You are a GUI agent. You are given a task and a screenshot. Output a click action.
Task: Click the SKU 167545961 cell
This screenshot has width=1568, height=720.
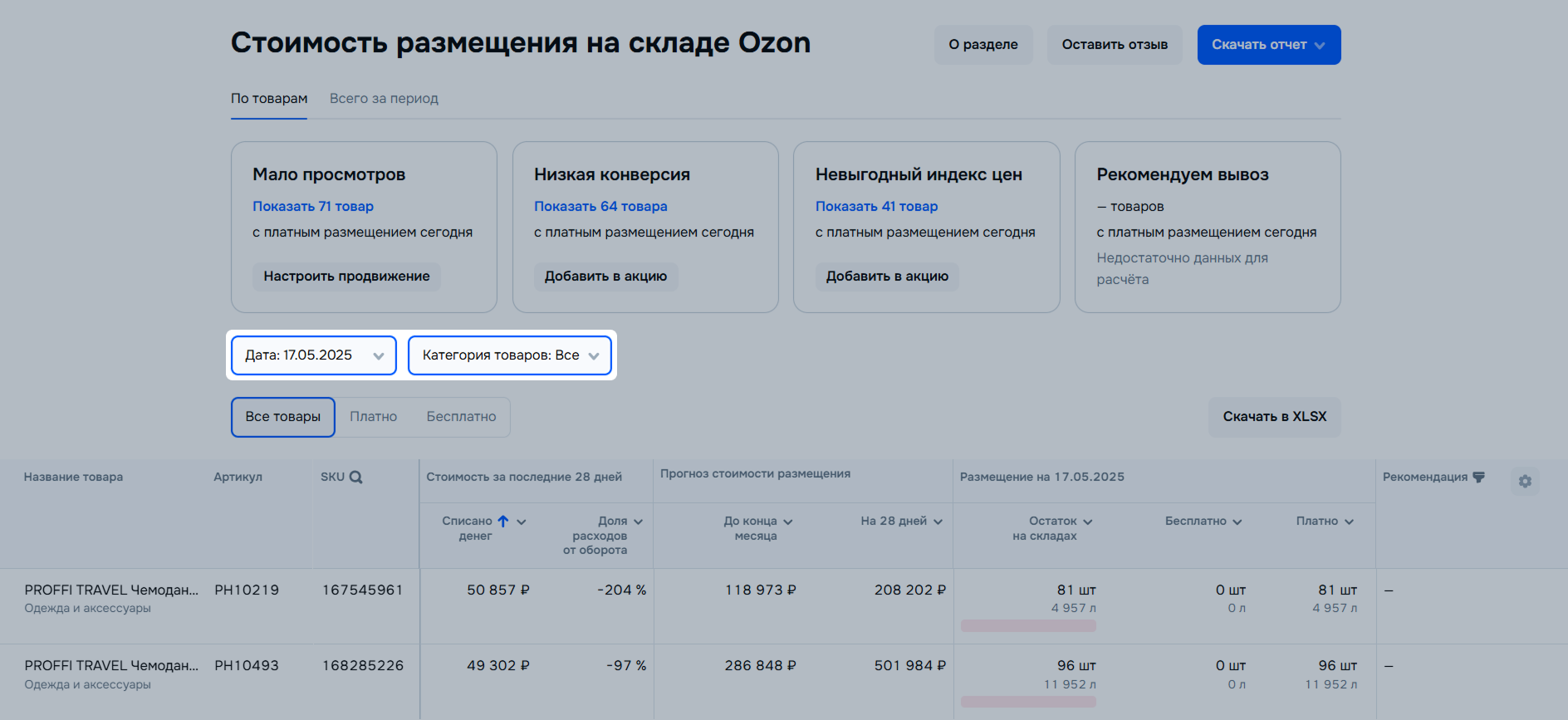[x=363, y=590]
